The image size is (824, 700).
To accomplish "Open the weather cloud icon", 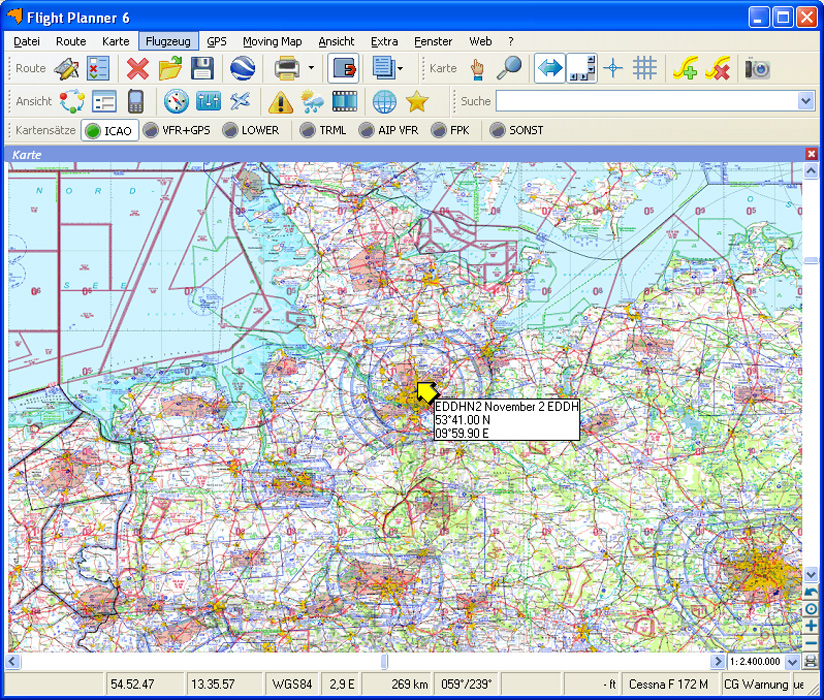I will click(x=312, y=101).
